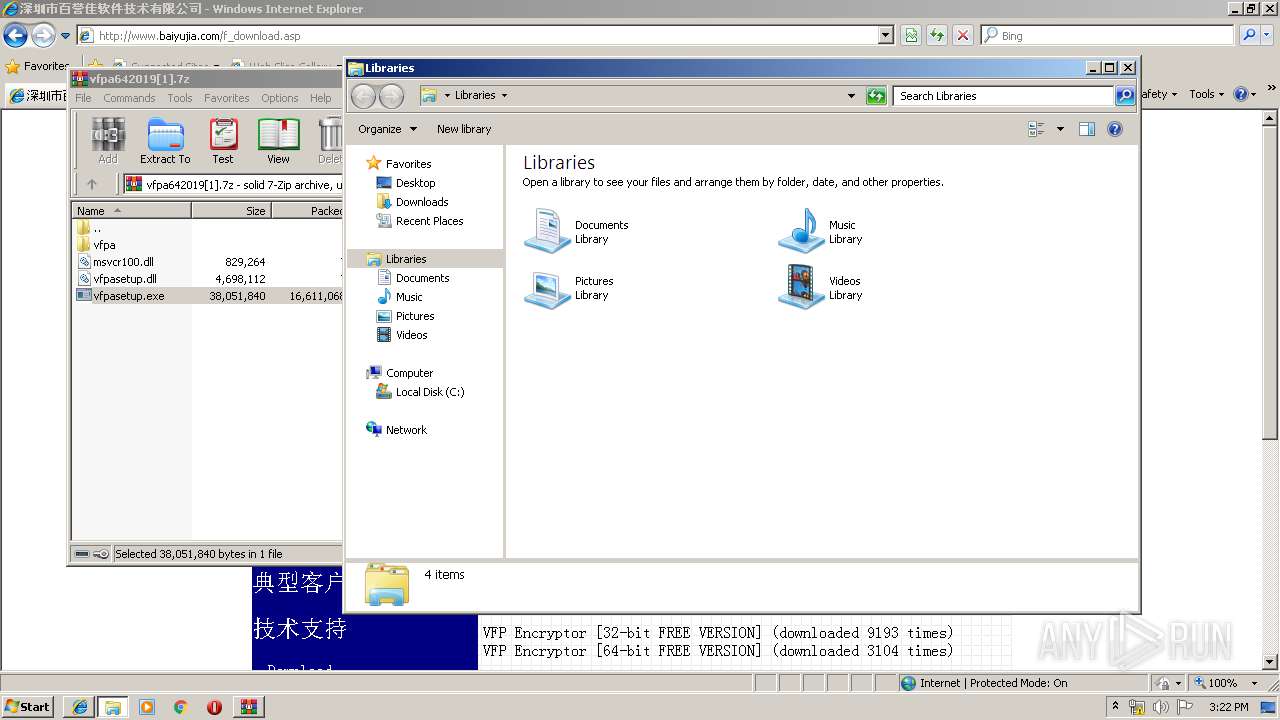Click the Bing search box

(1107, 35)
